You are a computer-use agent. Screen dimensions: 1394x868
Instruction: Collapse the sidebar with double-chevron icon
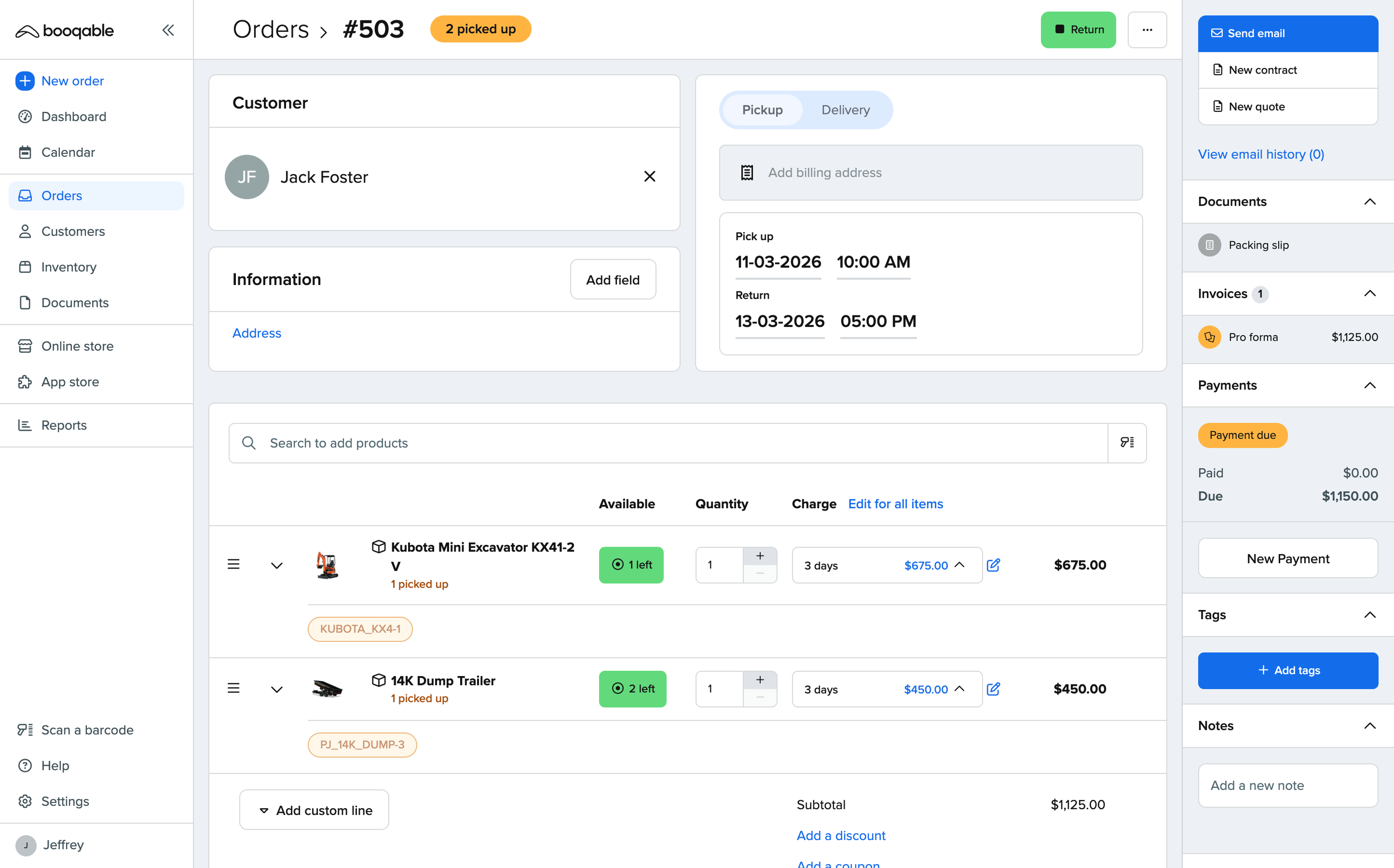168,30
